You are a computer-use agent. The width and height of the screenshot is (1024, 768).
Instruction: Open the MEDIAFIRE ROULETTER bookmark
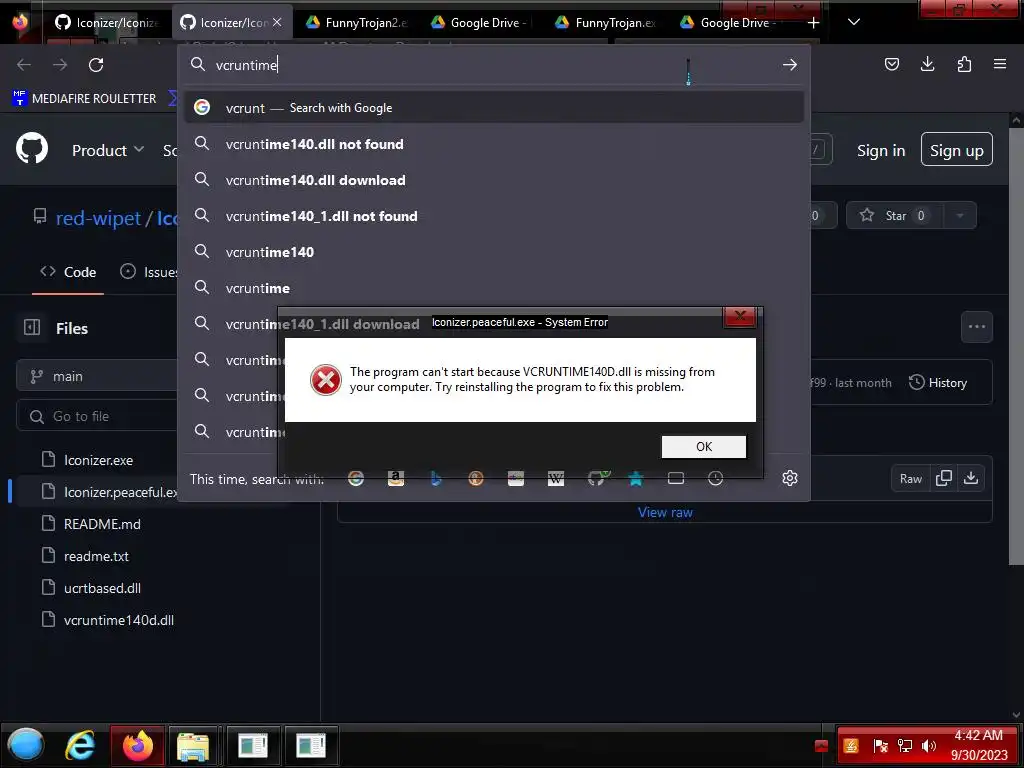point(85,99)
